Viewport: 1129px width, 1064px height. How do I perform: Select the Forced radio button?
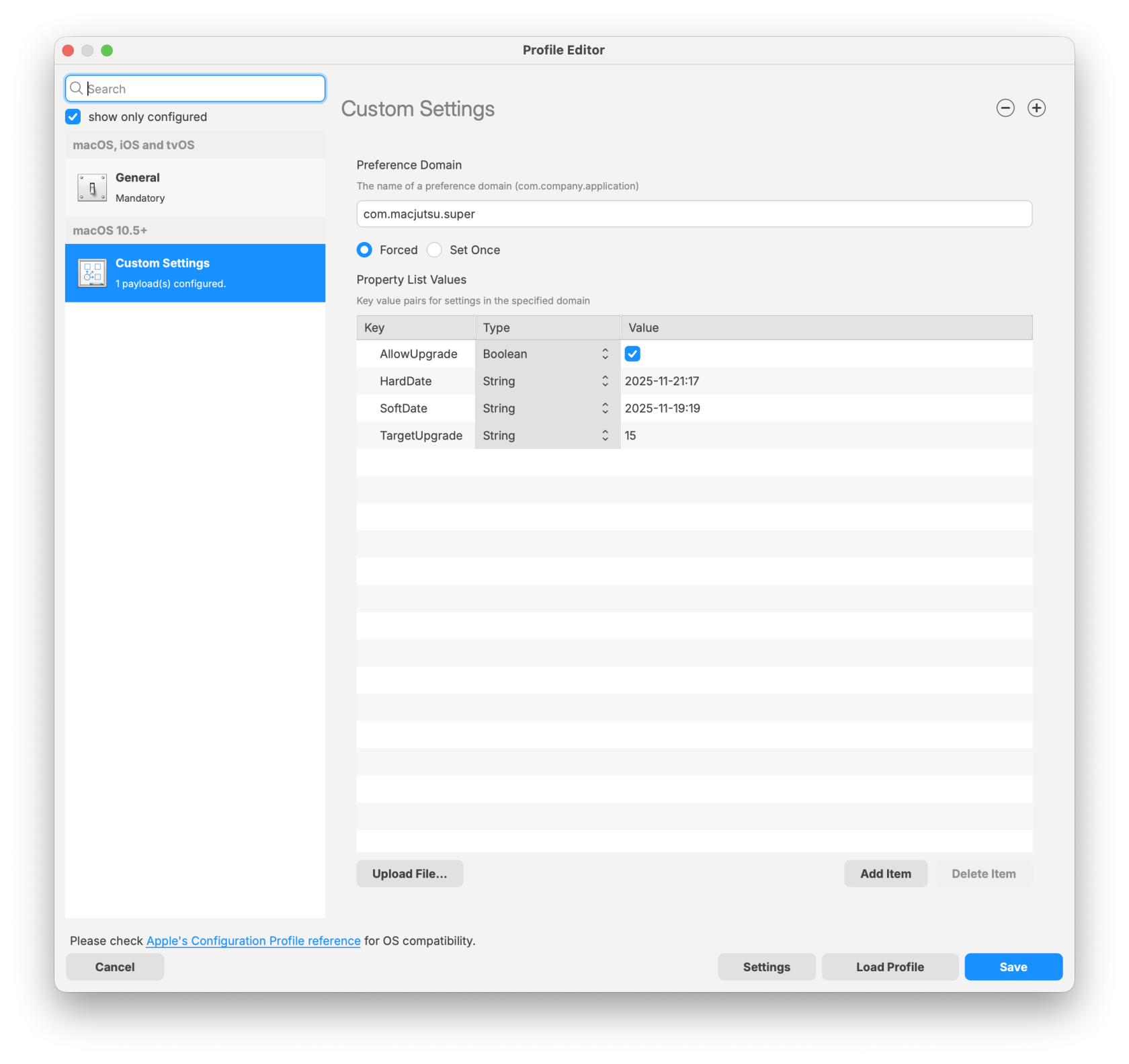tap(364, 250)
